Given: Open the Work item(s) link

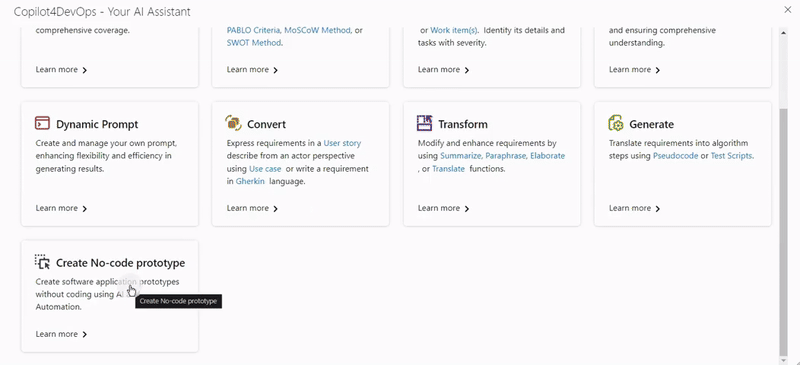Looking at the screenshot, I should (x=454, y=30).
